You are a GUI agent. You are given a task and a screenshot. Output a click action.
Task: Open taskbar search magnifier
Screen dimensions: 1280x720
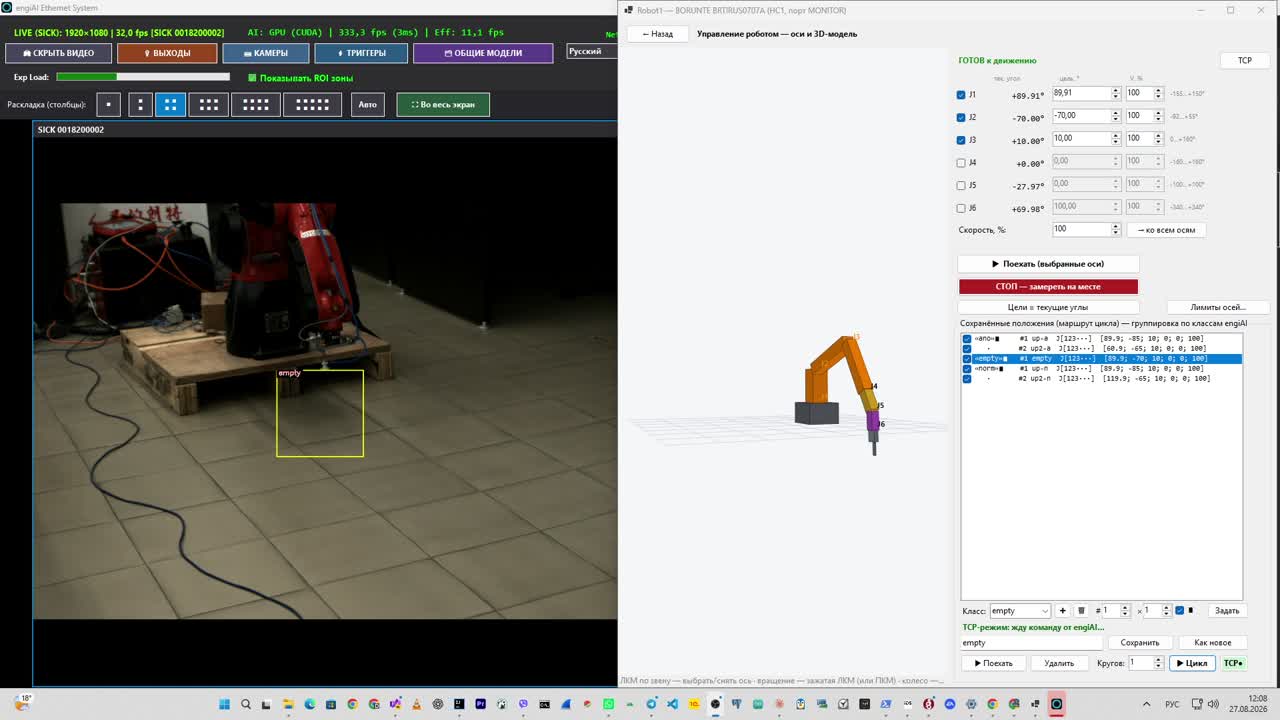tap(246, 704)
